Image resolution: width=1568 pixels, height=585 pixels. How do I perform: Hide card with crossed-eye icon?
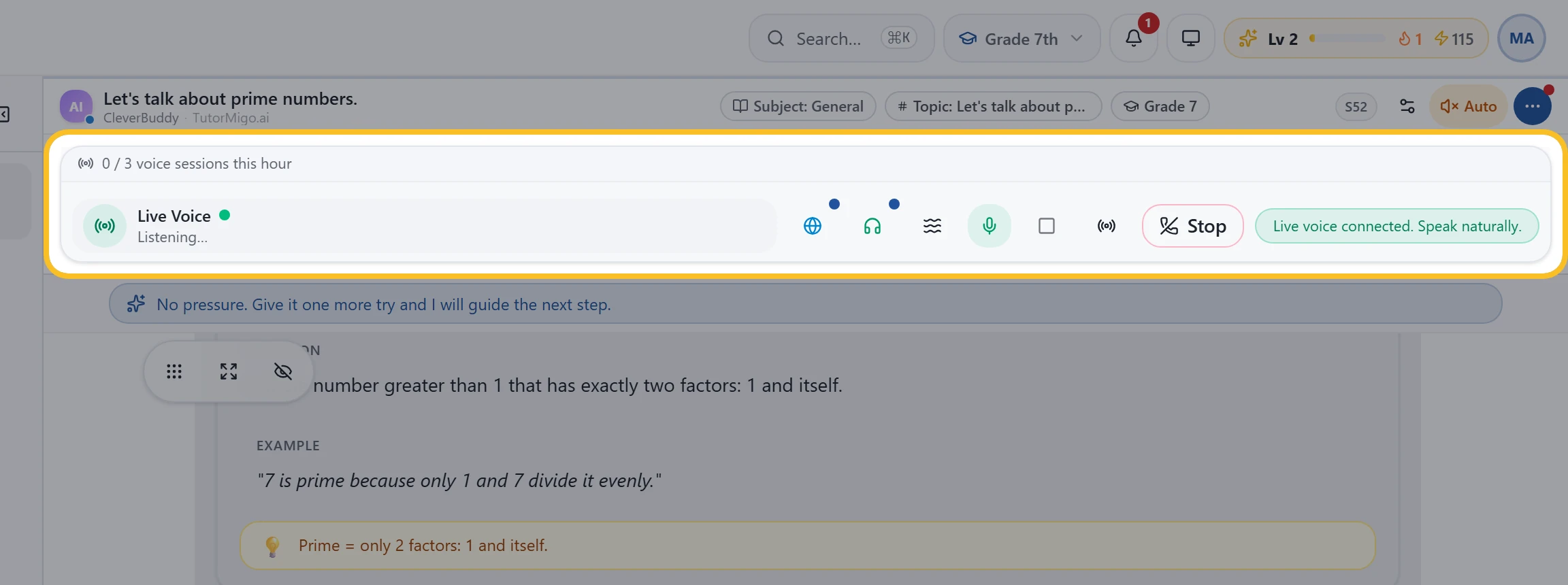[x=283, y=371]
